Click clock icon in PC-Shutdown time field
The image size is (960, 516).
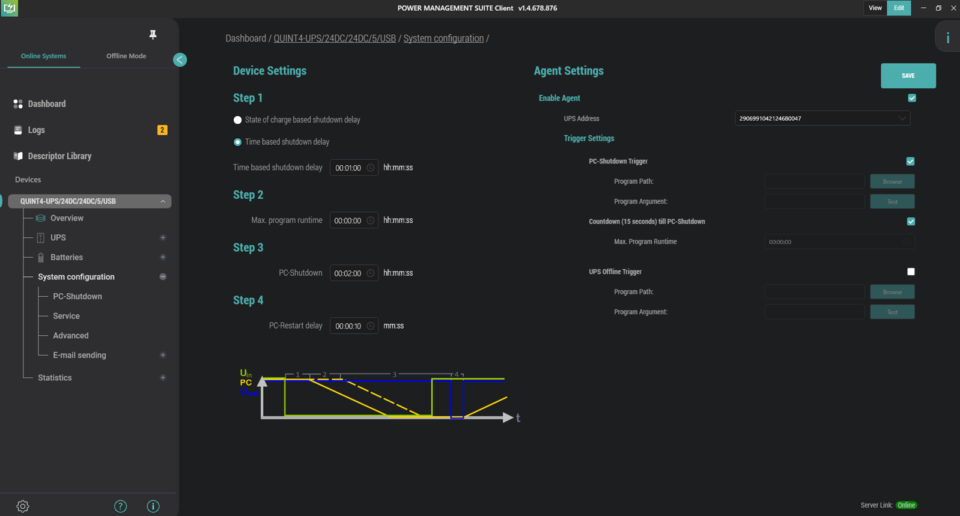[x=370, y=273]
